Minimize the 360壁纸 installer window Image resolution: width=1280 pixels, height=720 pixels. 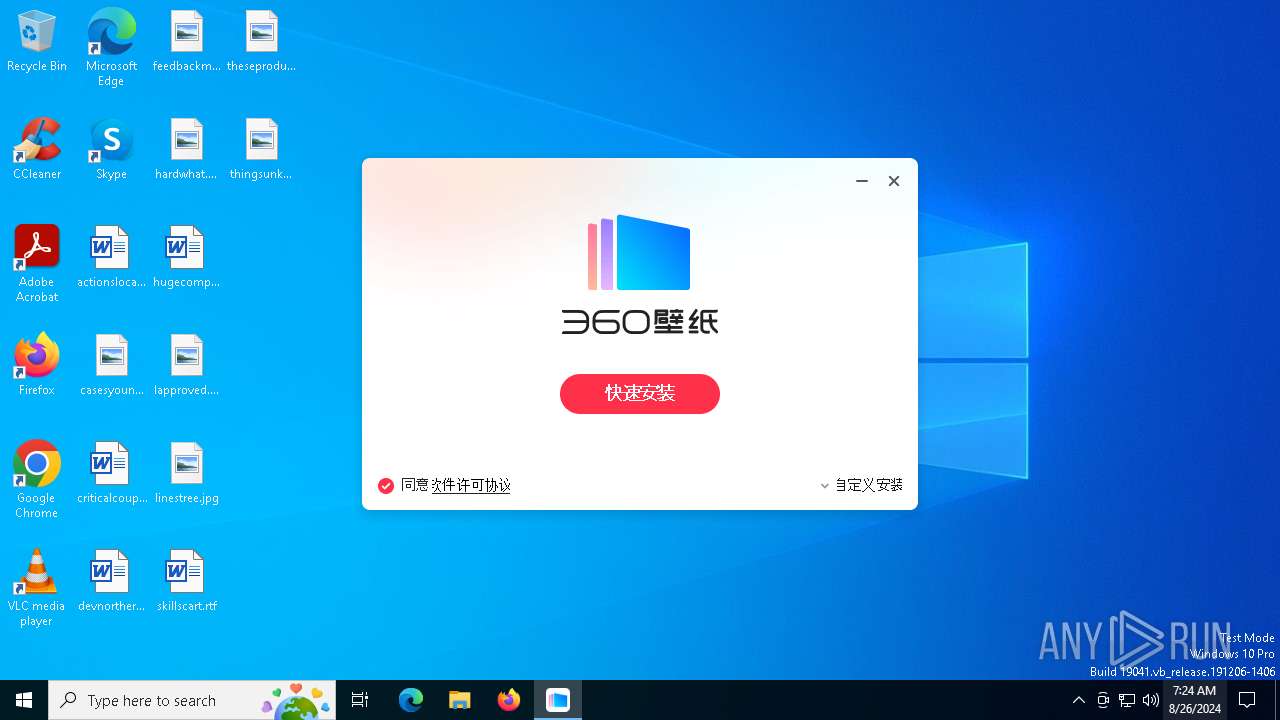tap(862, 181)
